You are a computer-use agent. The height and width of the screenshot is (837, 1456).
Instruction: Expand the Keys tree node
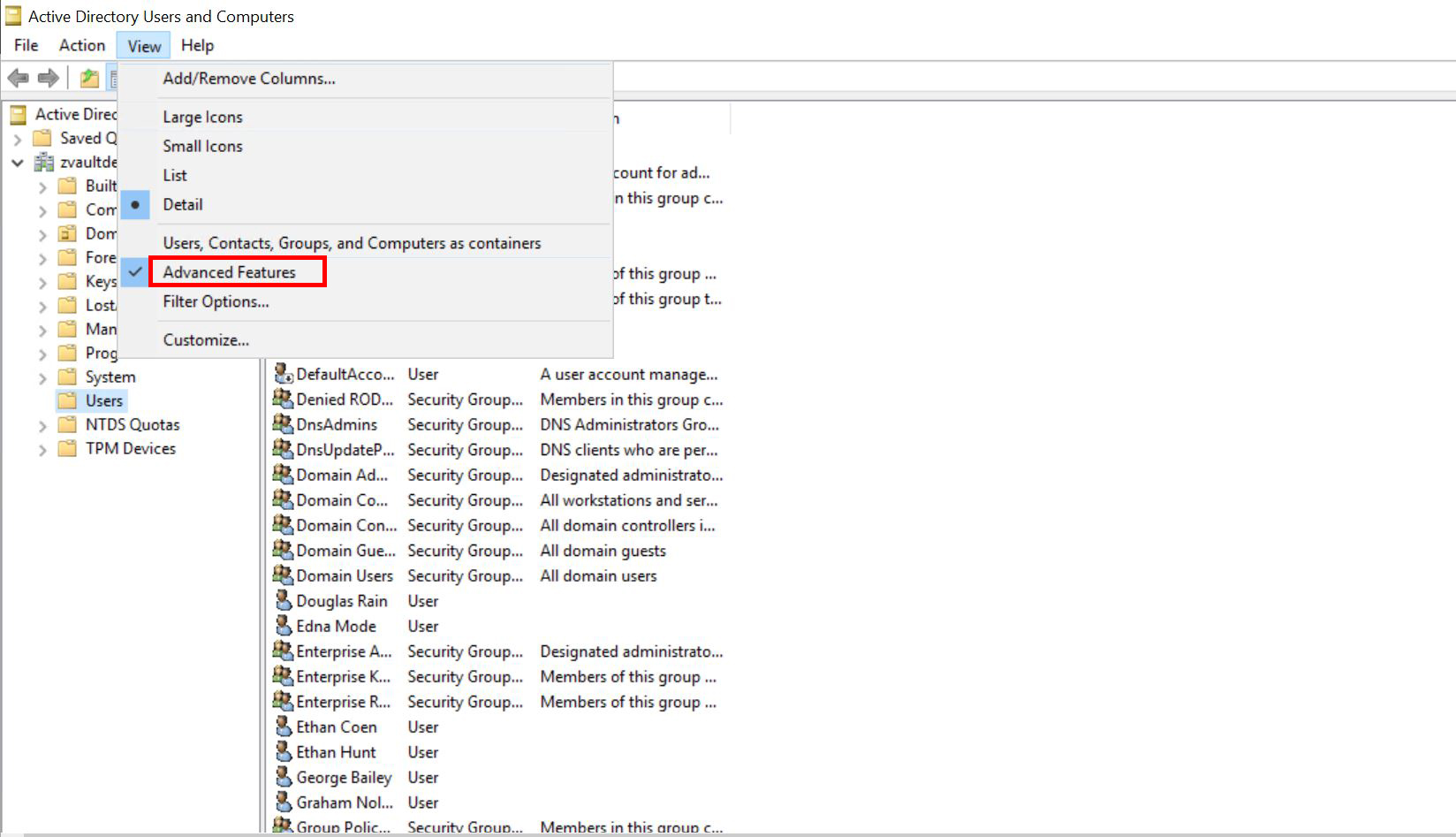[x=42, y=282]
